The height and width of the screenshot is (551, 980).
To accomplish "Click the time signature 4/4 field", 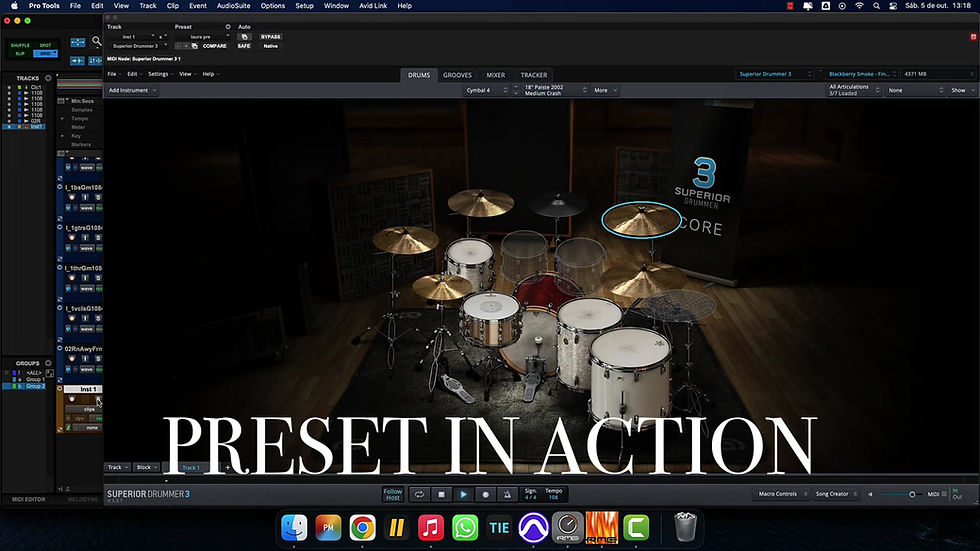I will pos(531,494).
